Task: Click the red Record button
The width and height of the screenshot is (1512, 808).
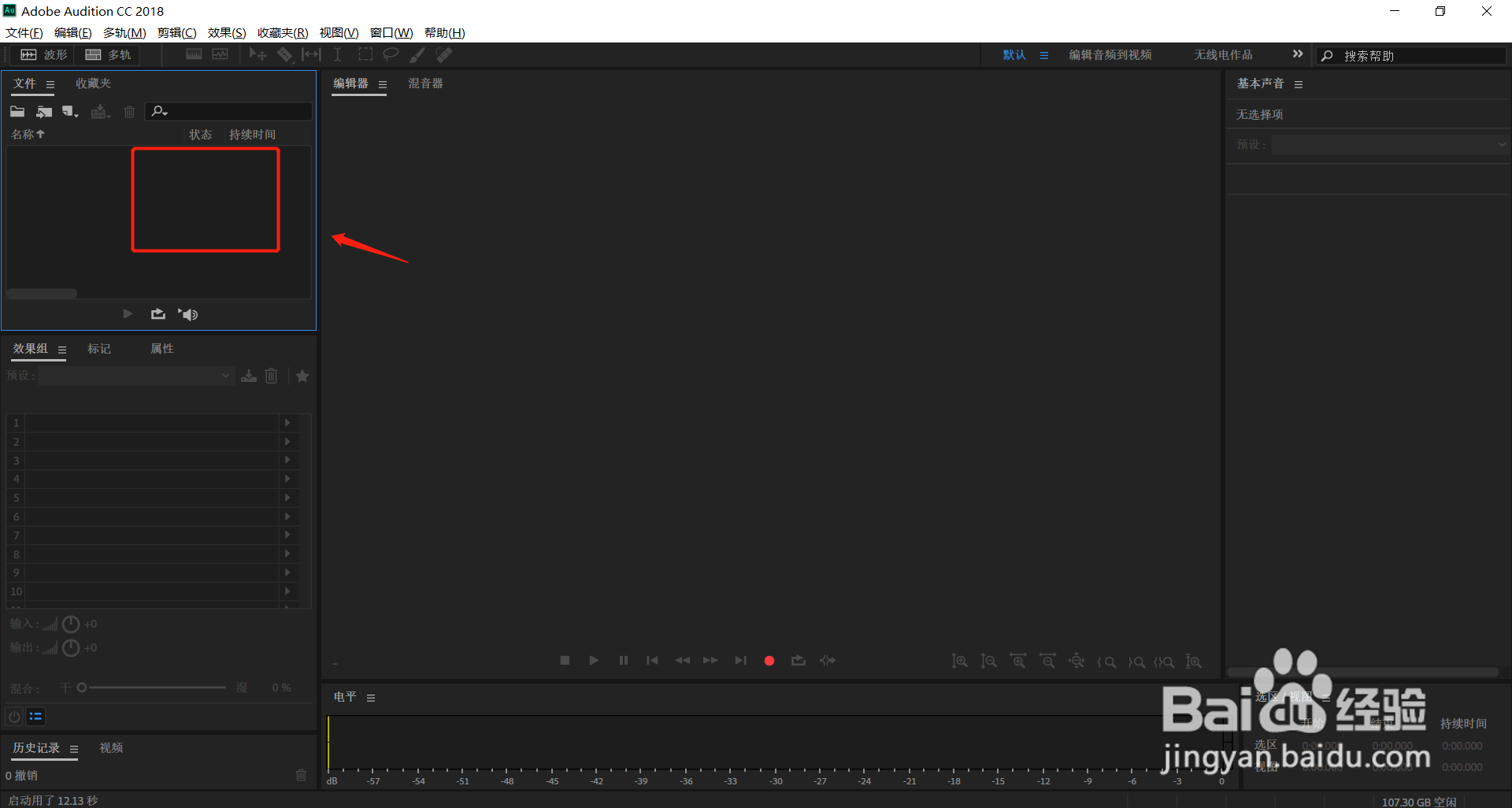Action: [769, 661]
